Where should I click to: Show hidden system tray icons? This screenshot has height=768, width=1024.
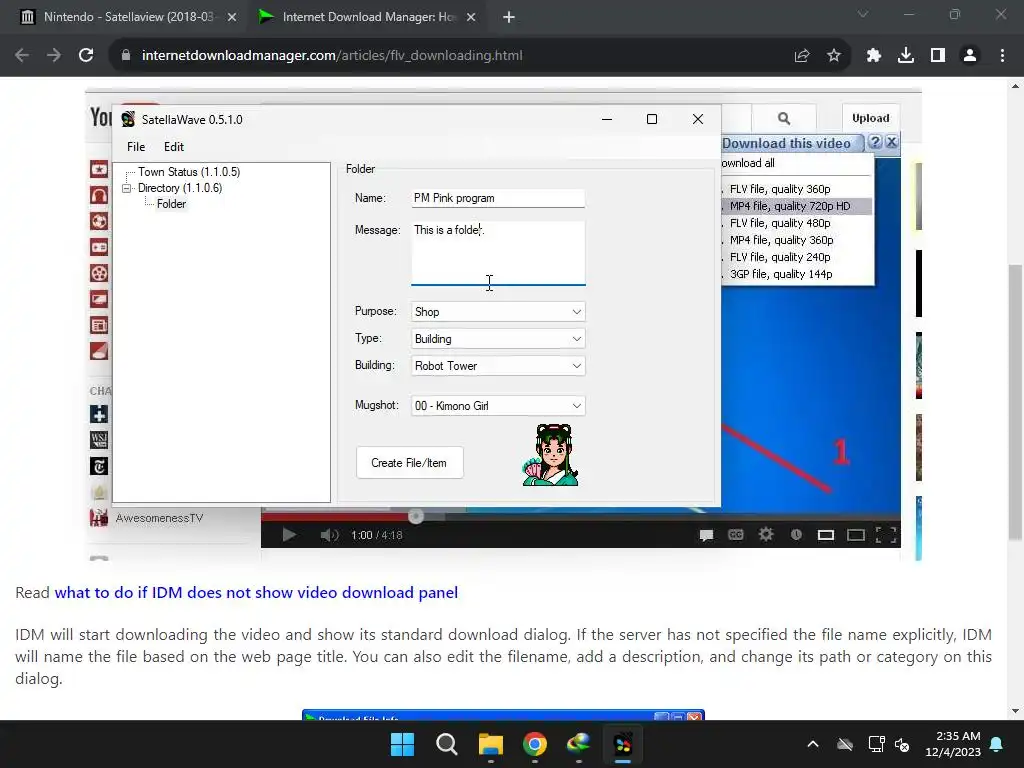(813, 744)
